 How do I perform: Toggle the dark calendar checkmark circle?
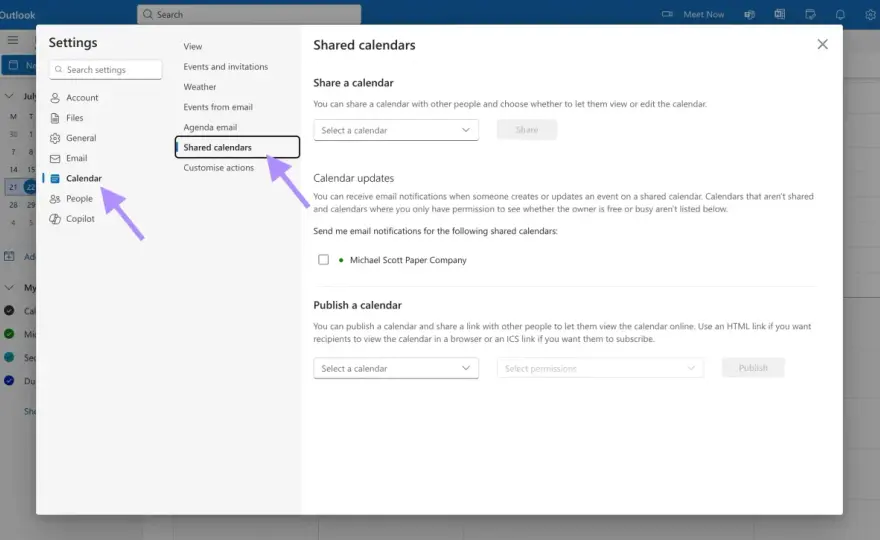[x=9, y=310]
